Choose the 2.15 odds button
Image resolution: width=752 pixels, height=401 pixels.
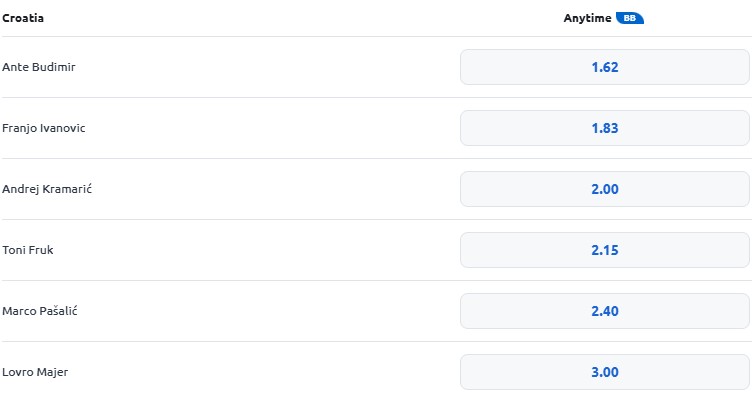(x=605, y=250)
